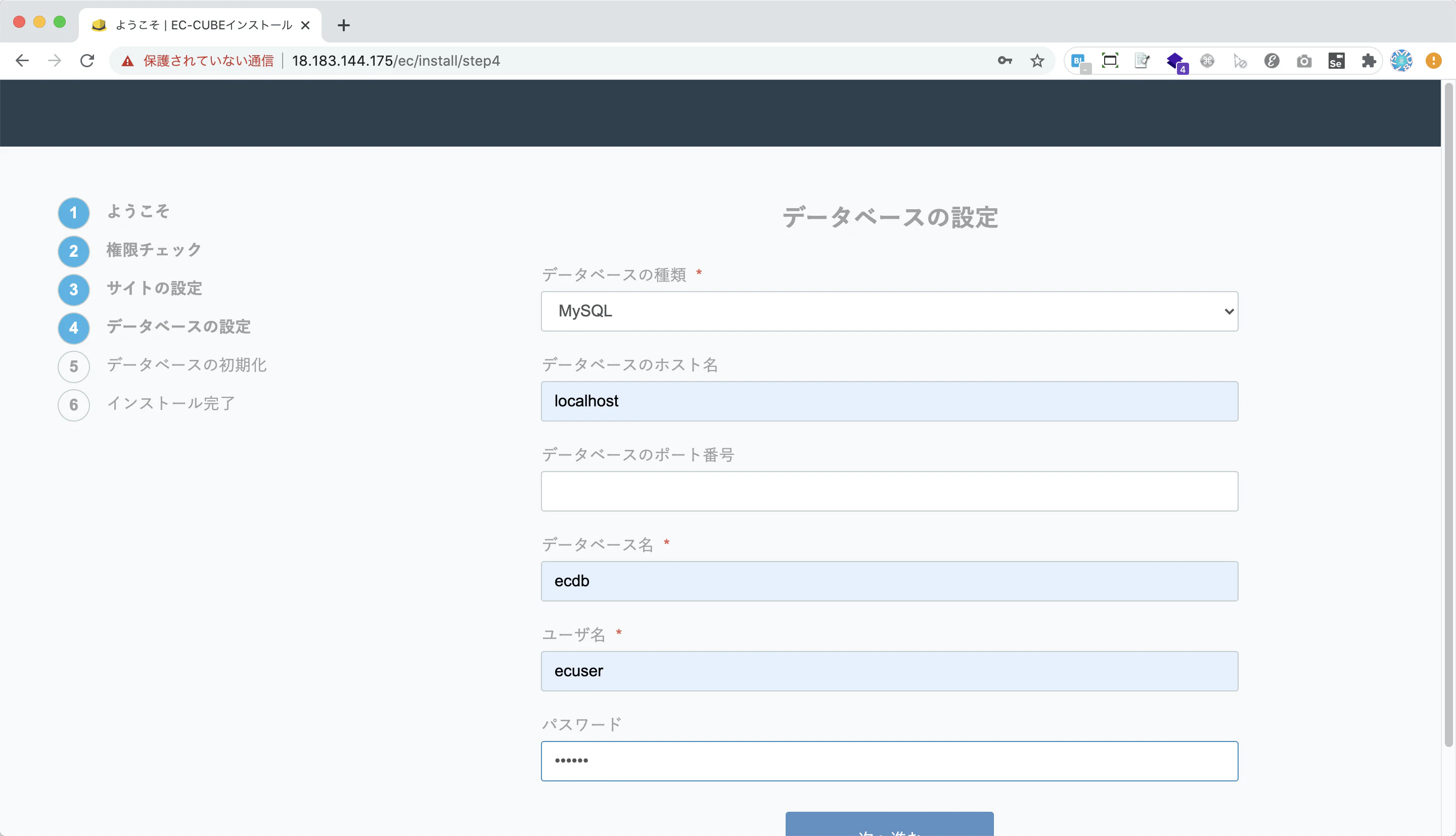Viewport: 1456px width, 836px height.
Task: Open the Selenium IDE extension icon
Action: (1336, 60)
